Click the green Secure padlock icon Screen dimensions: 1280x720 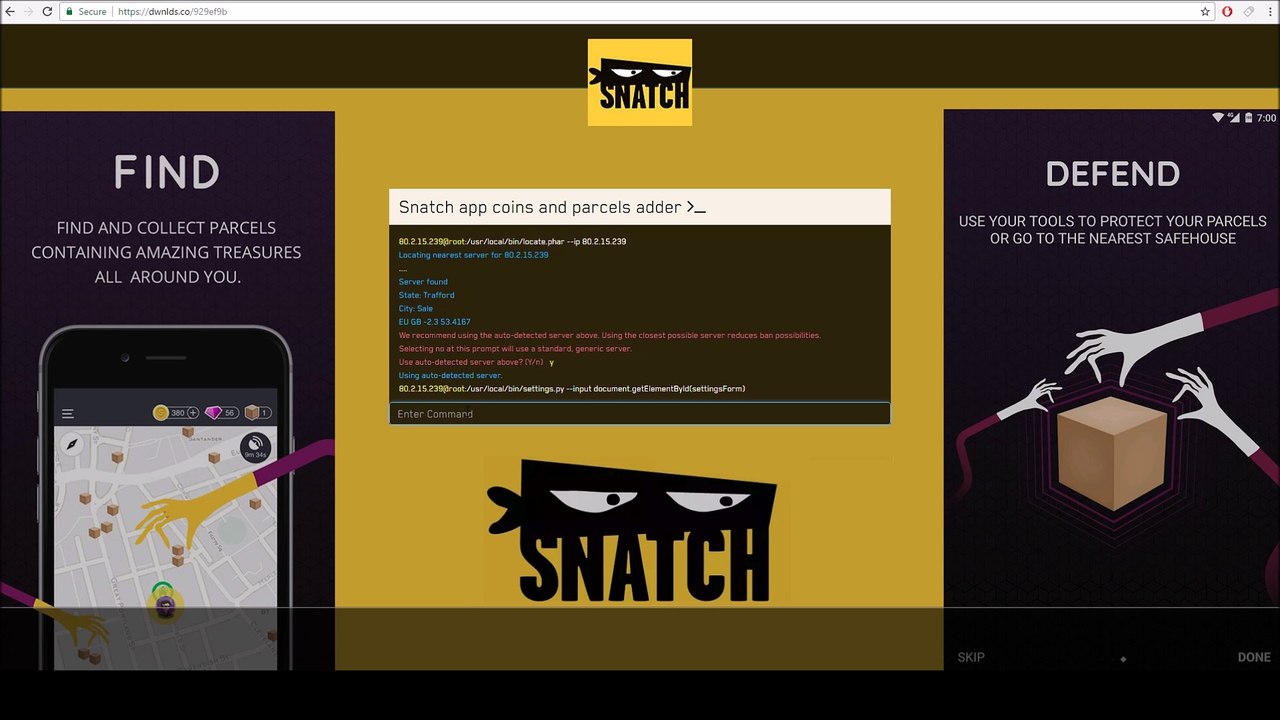70,12
